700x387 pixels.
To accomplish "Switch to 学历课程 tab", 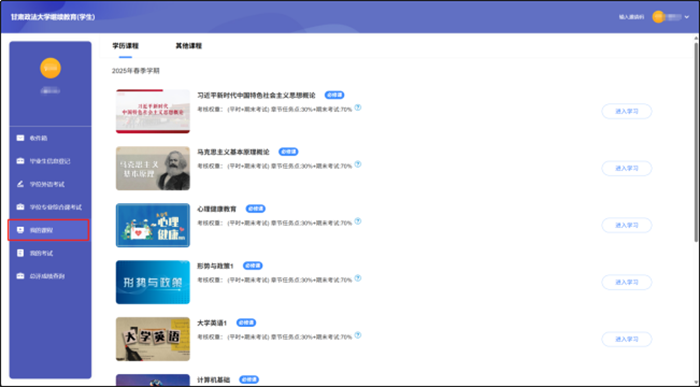I will tap(125, 46).
